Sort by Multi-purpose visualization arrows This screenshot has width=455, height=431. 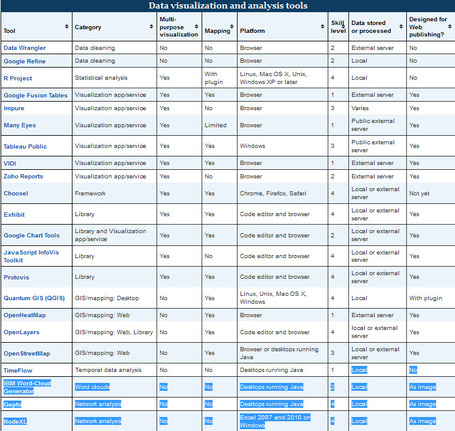click(x=196, y=26)
